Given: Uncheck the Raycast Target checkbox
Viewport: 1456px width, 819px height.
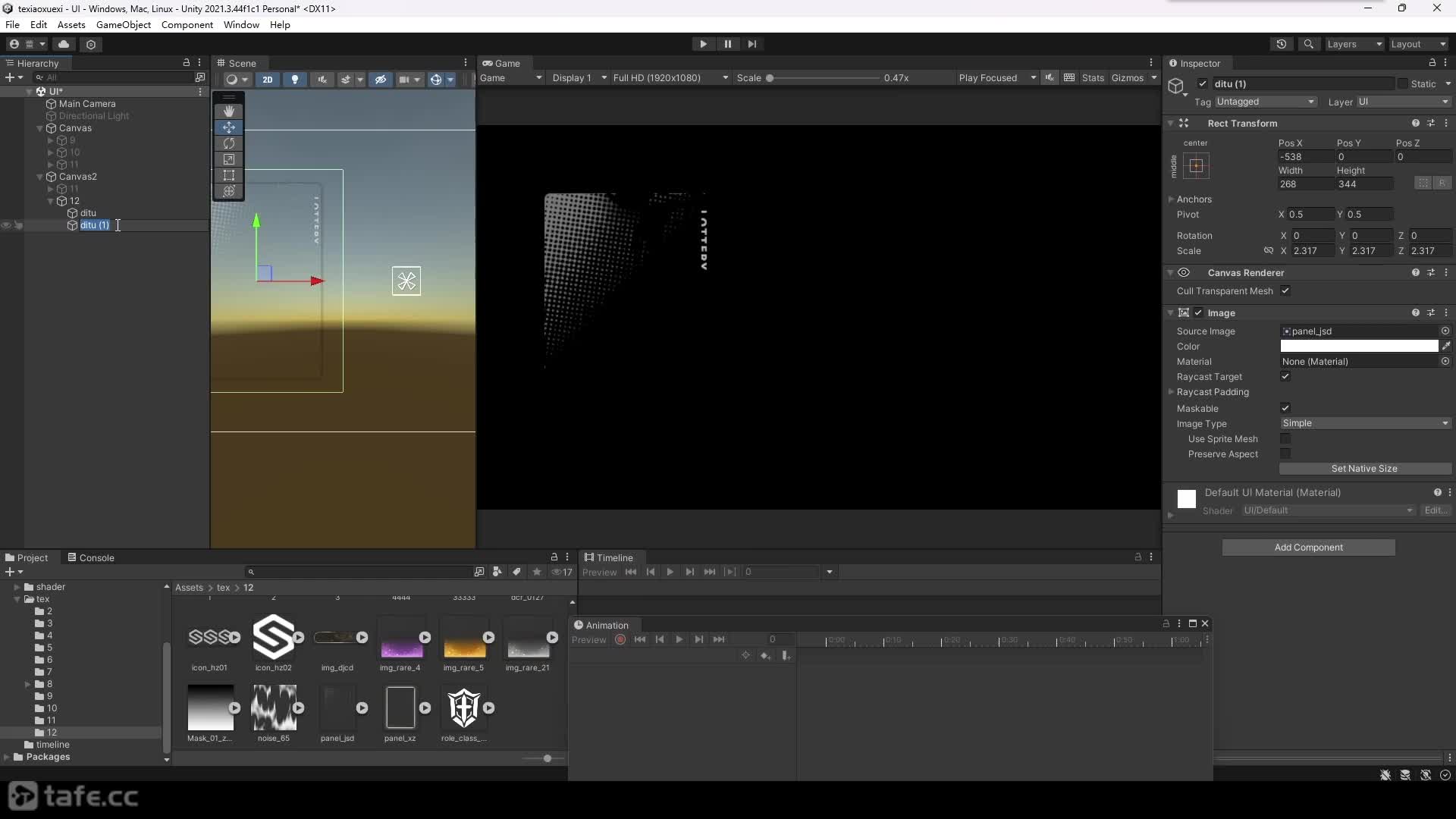Looking at the screenshot, I should tap(1285, 377).
